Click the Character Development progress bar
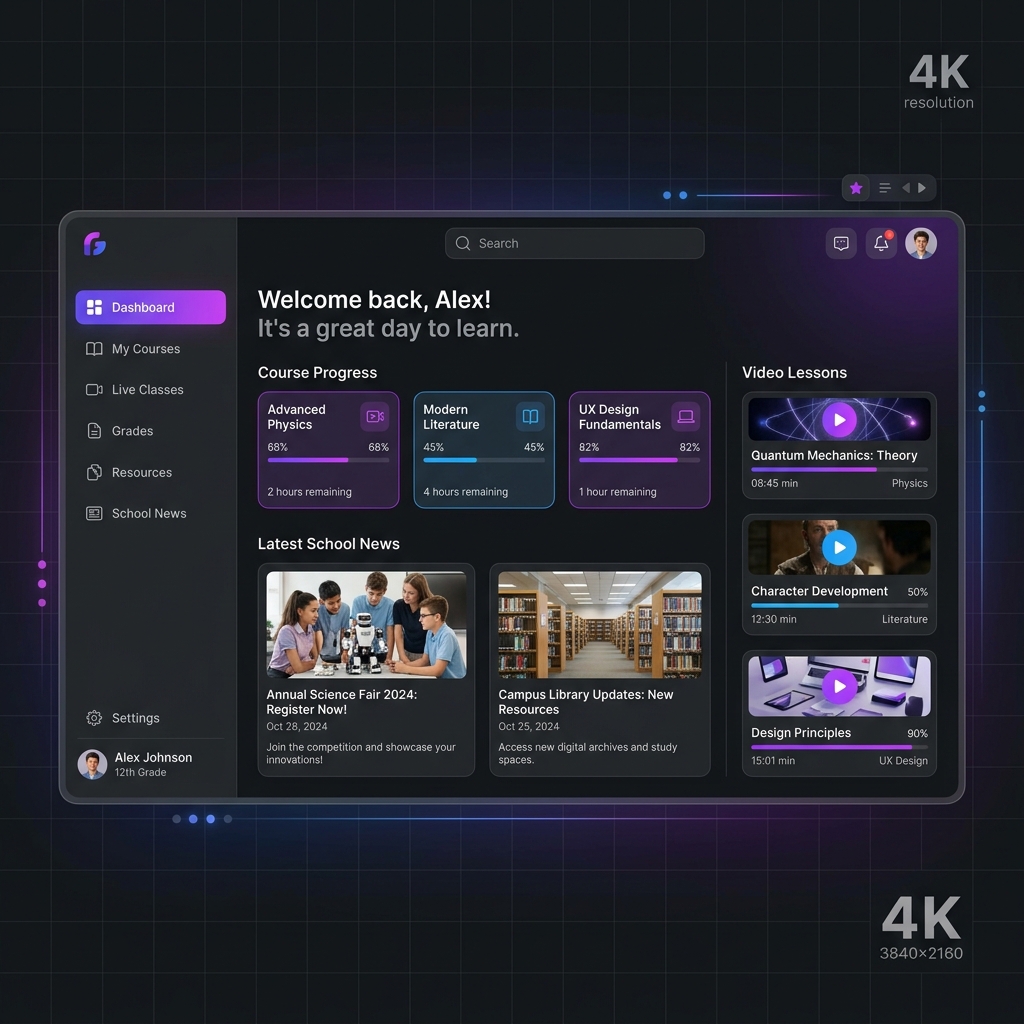Viewport: 1024px width, 1024px height. coord(839,605)
